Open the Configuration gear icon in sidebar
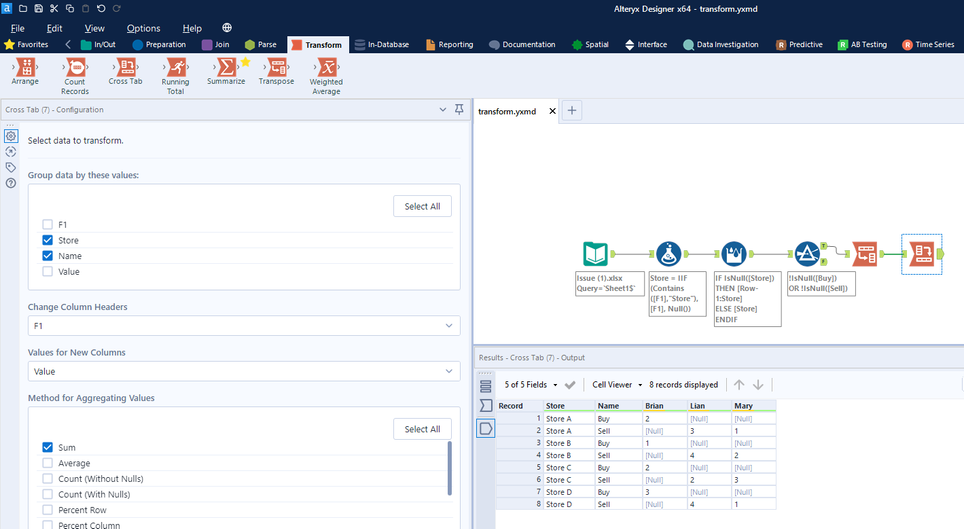Screen dimensions: 964x529 point(11,136)
